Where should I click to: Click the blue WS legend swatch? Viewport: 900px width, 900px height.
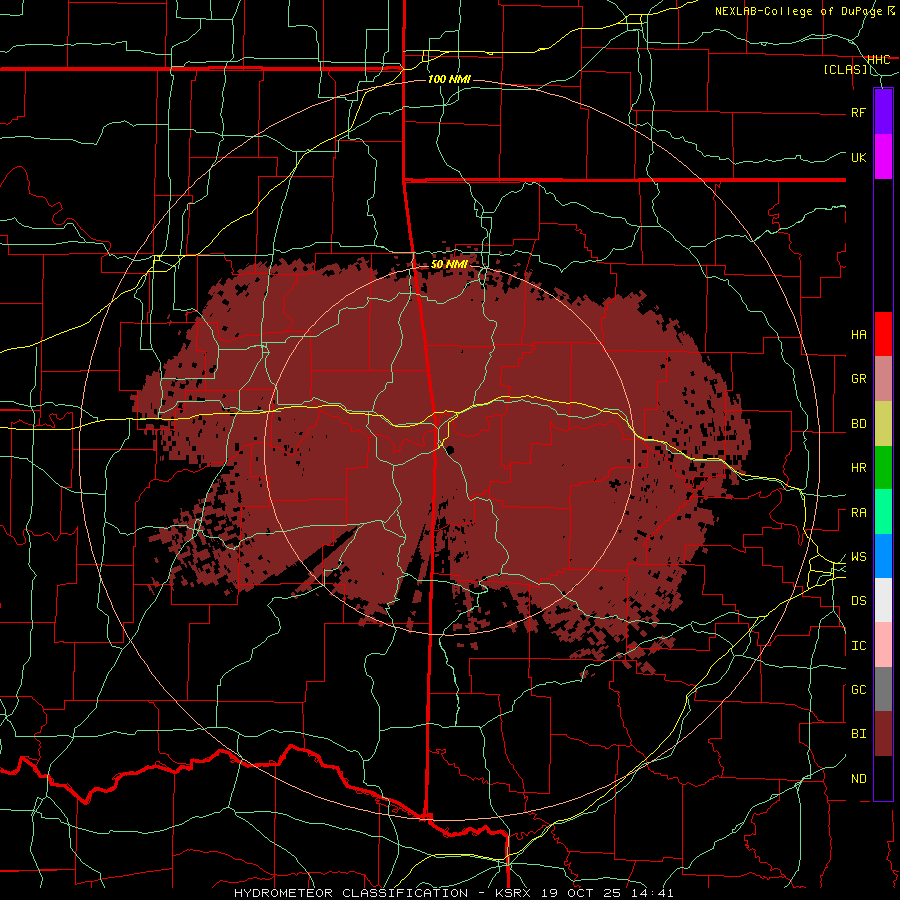tap(883, 556)
